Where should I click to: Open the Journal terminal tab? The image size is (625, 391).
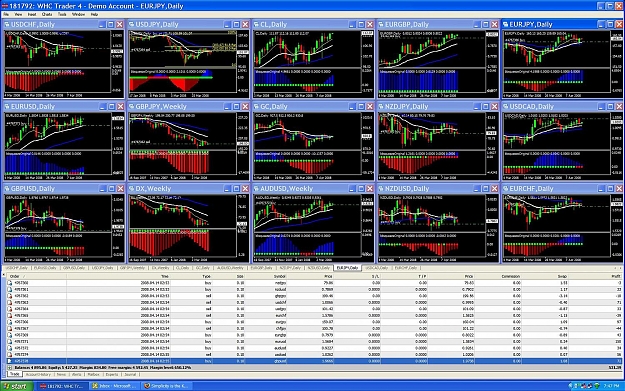point(130,375)
